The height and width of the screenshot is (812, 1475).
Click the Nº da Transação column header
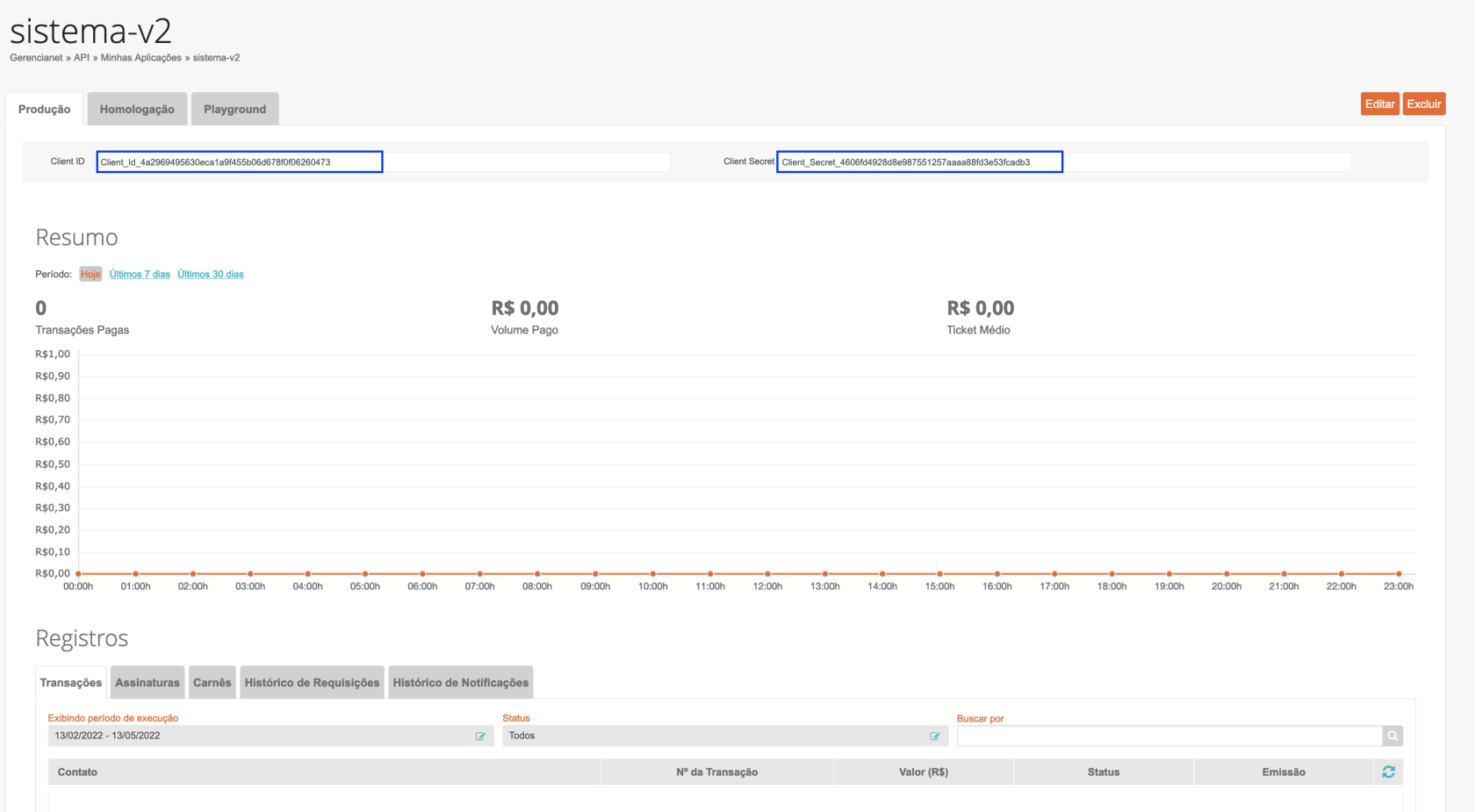(717, 772)
